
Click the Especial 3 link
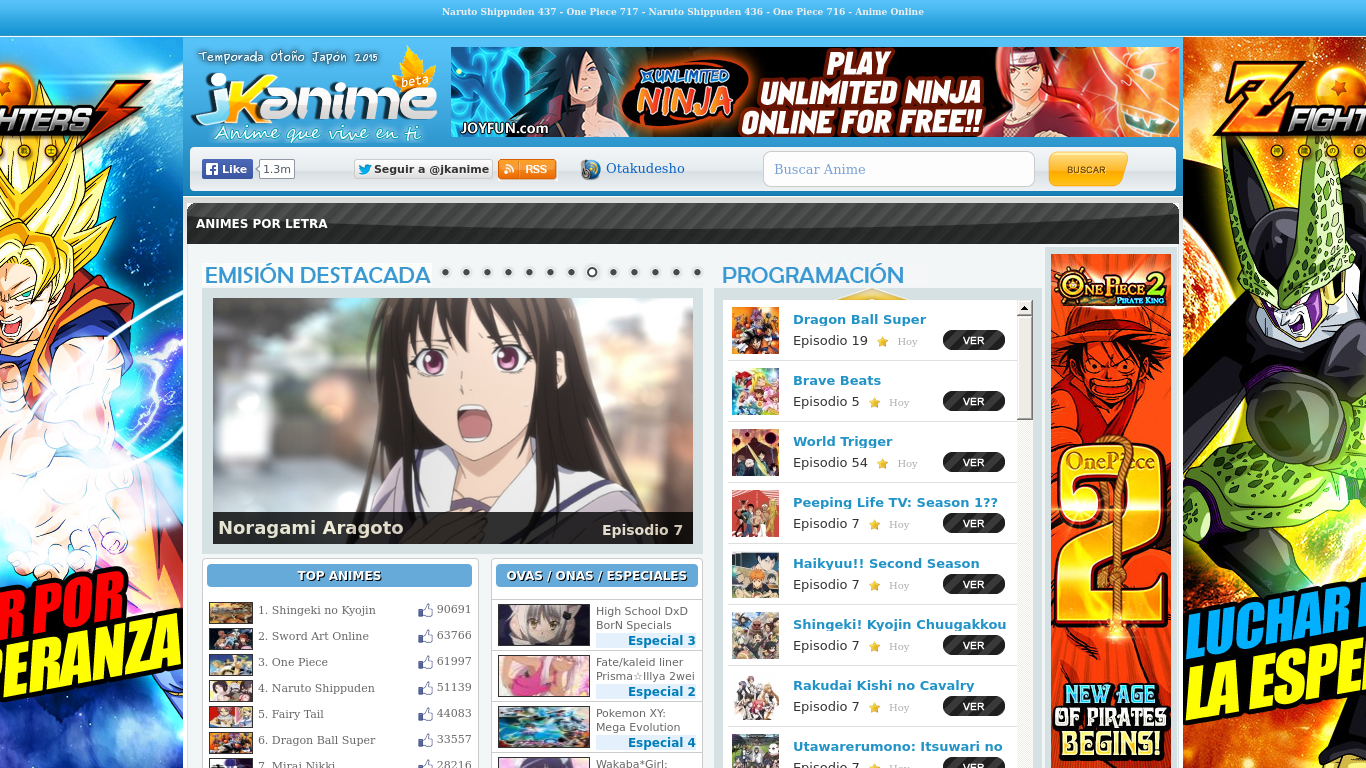[x=661, y=641]
